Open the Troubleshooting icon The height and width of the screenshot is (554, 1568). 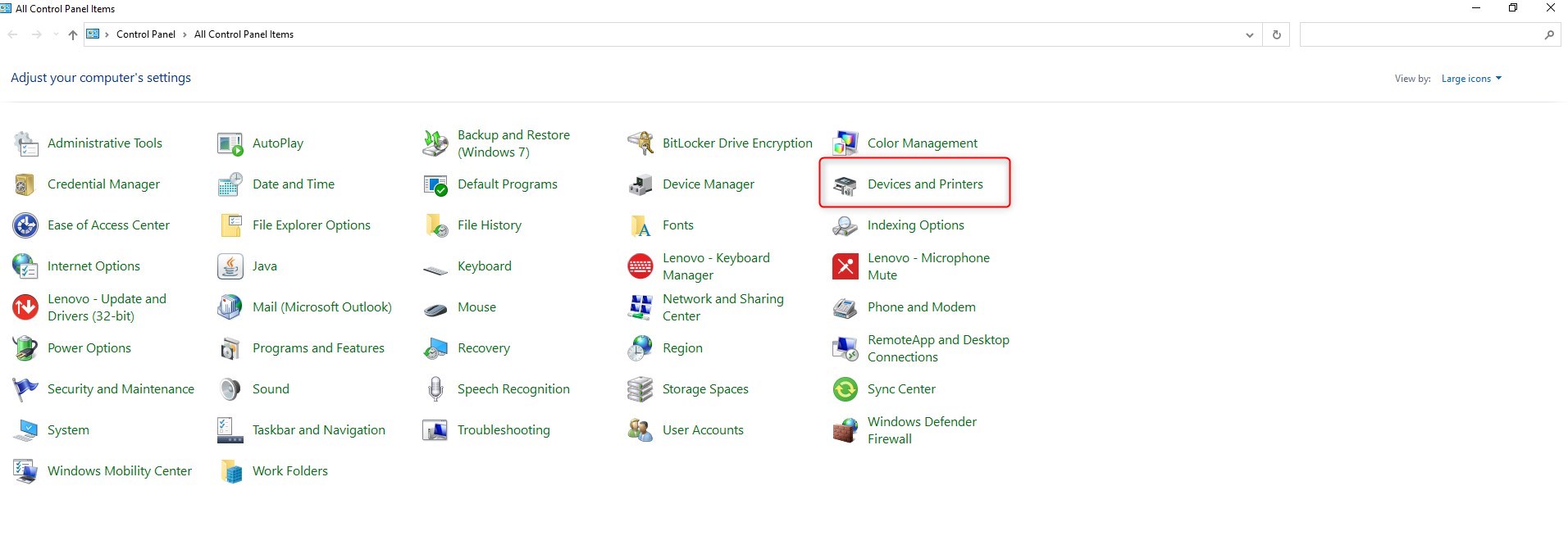coord(435,430)
